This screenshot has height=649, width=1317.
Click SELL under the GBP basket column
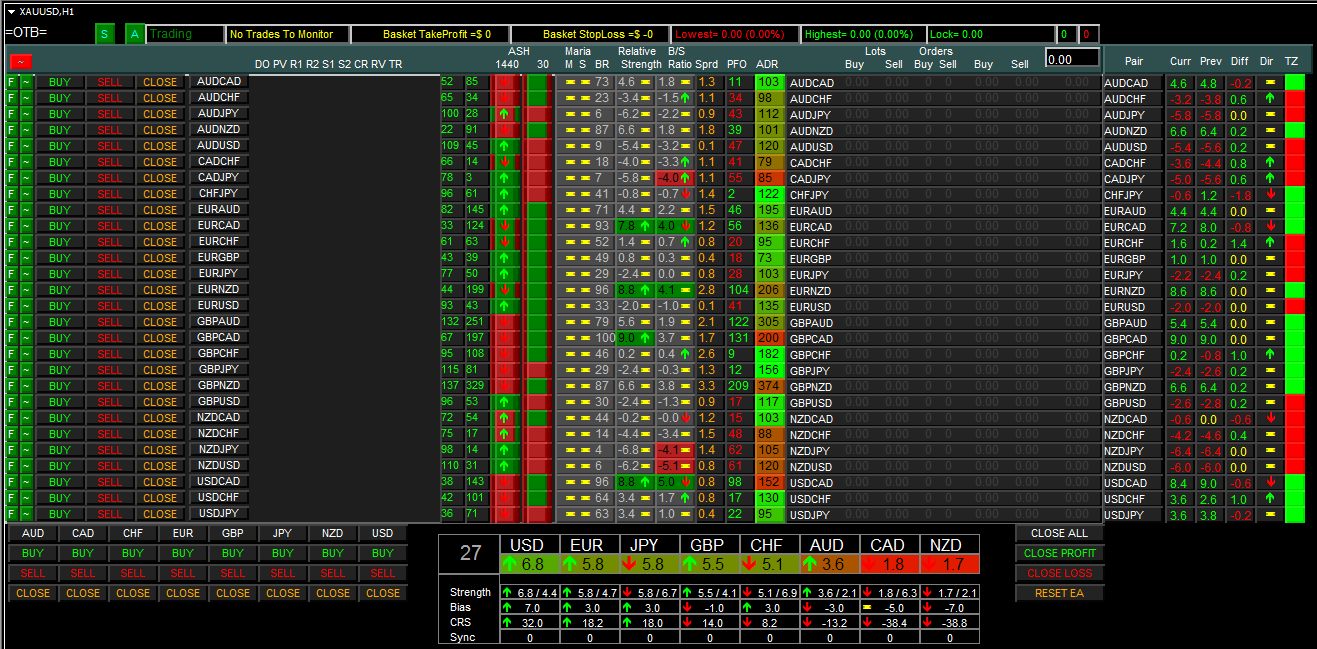click(x=233, y=573)
